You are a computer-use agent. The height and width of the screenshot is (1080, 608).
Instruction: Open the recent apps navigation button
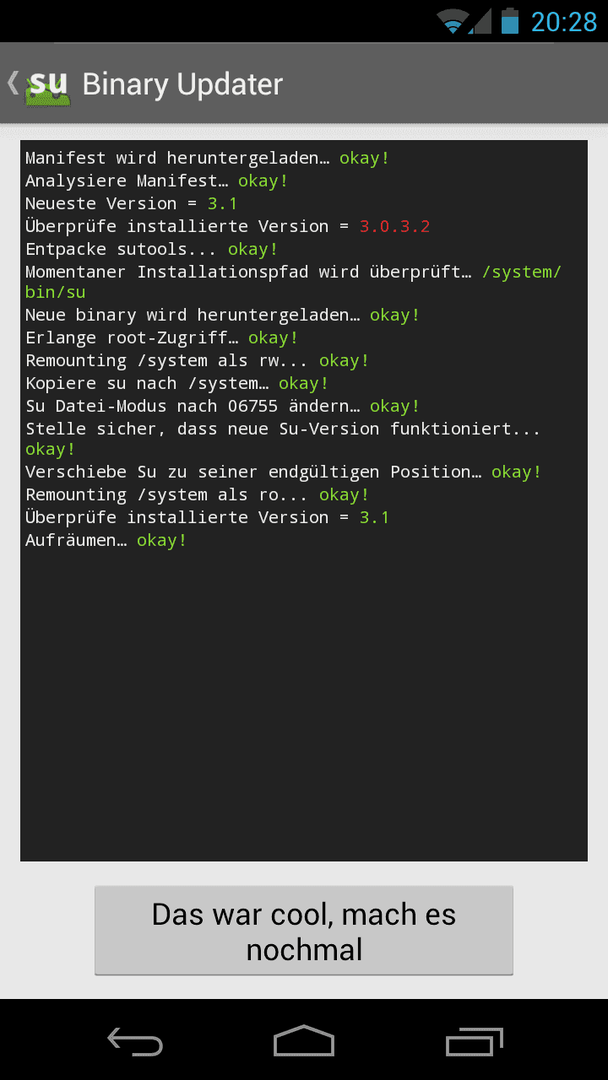[474, 1041]
